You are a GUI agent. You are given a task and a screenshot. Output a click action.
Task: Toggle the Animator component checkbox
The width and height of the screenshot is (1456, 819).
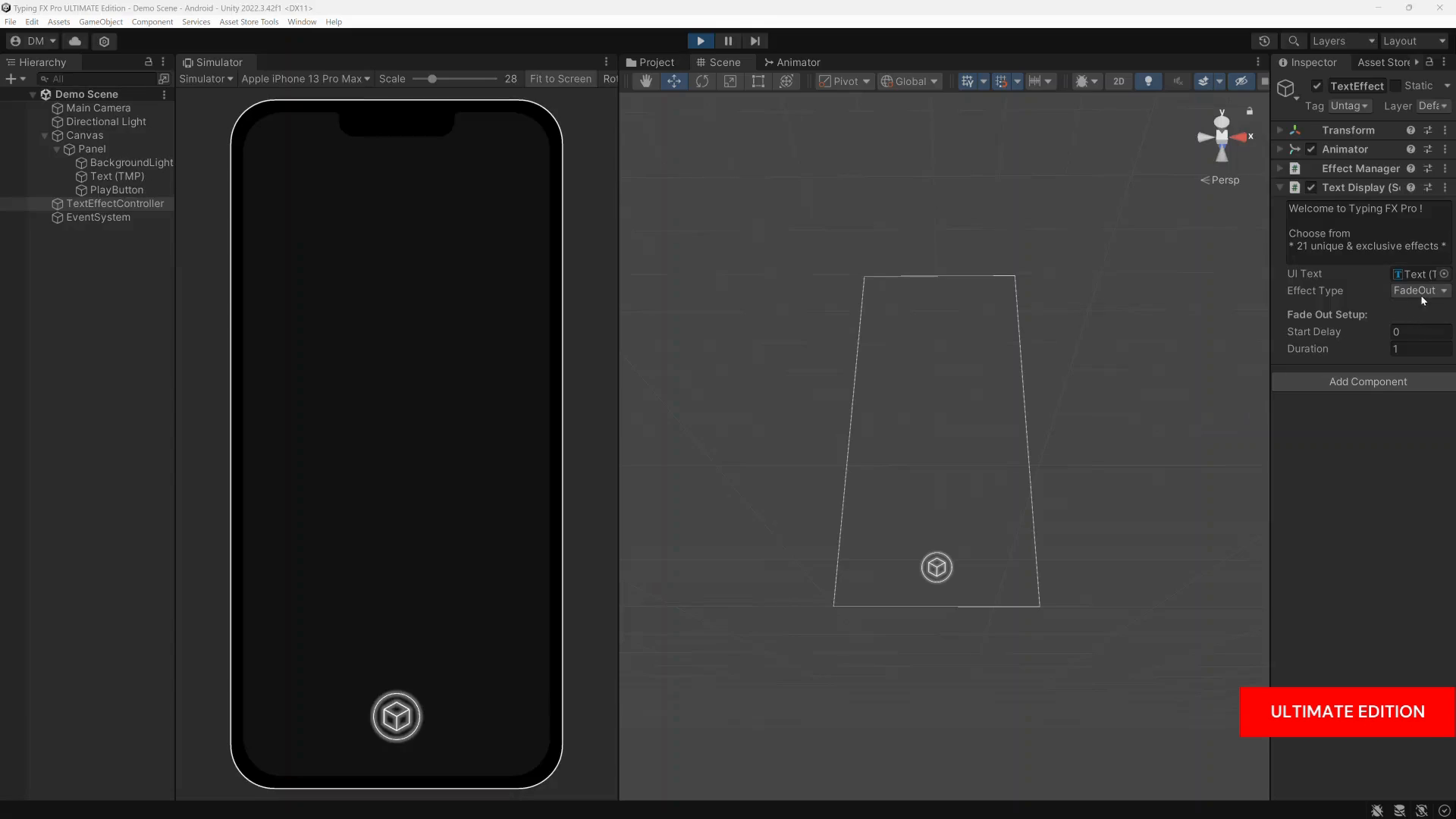click(x=1311, y=149)
